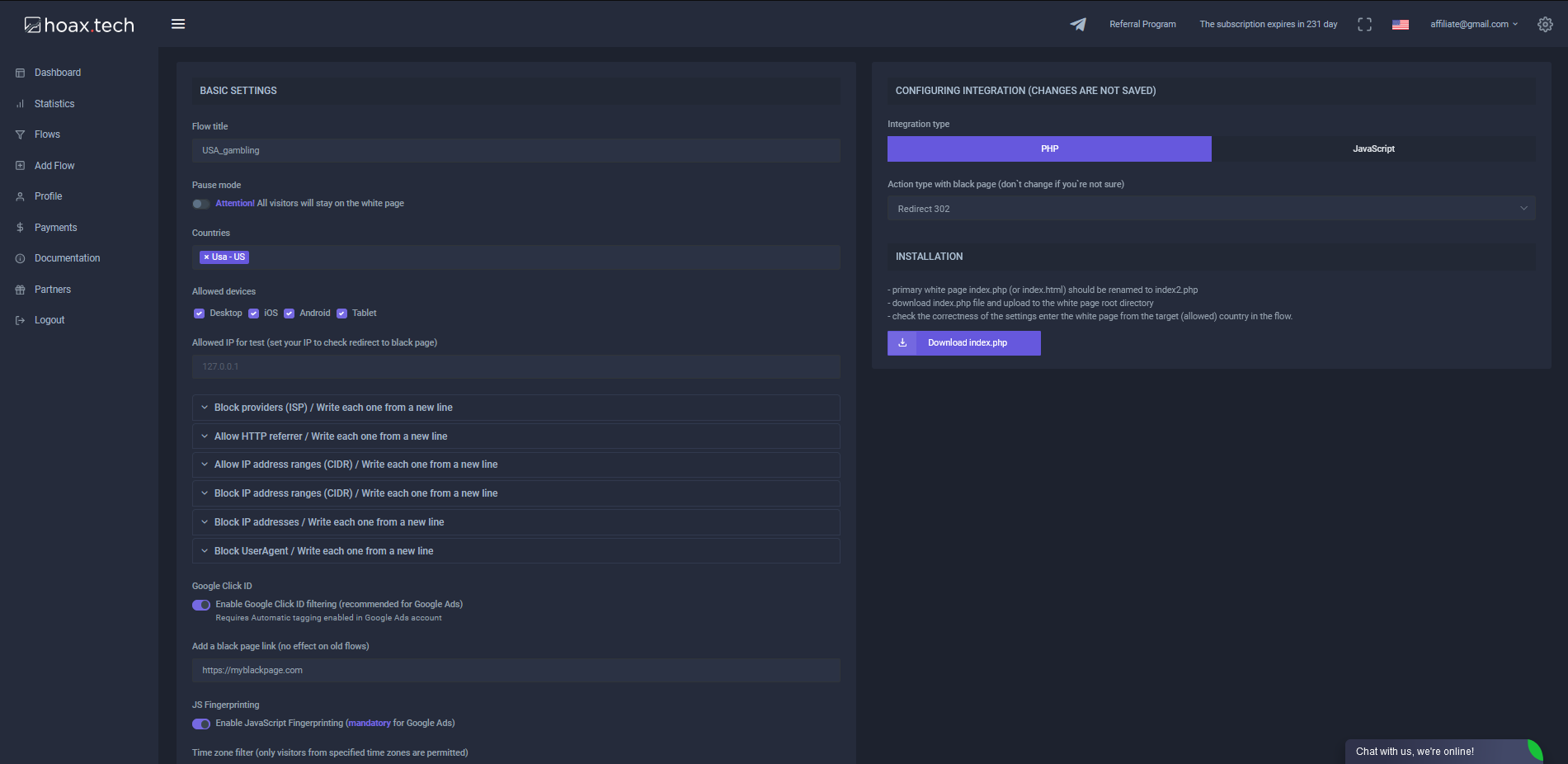The width and height of the screenshot is (1568, 764).
Task: Click the download icon beside index.php
Action: point(902,343)
